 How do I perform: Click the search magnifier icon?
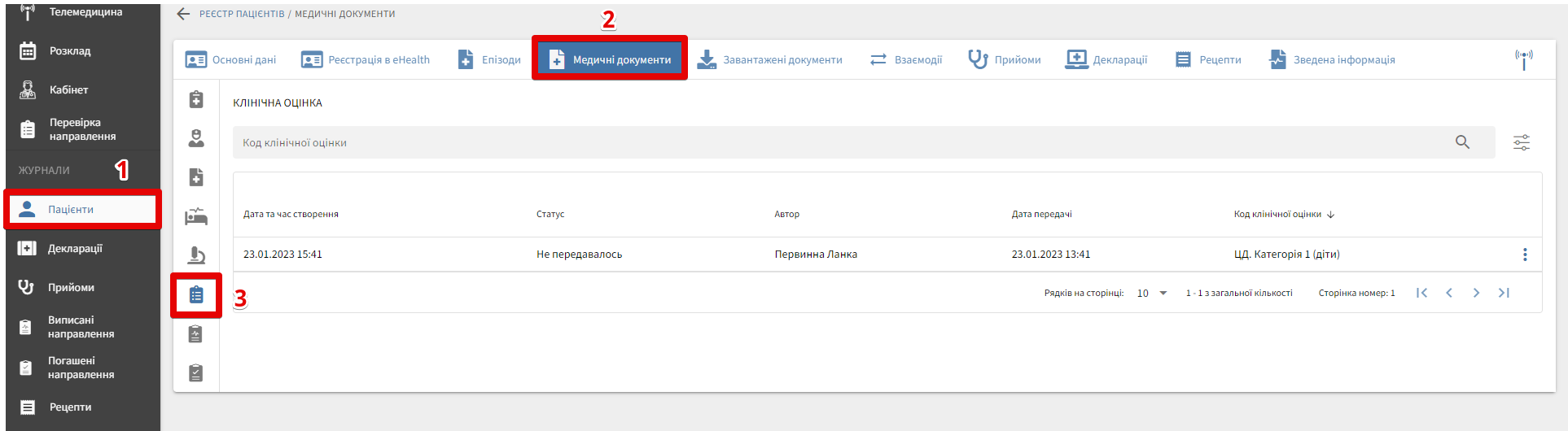[1462, 142]
